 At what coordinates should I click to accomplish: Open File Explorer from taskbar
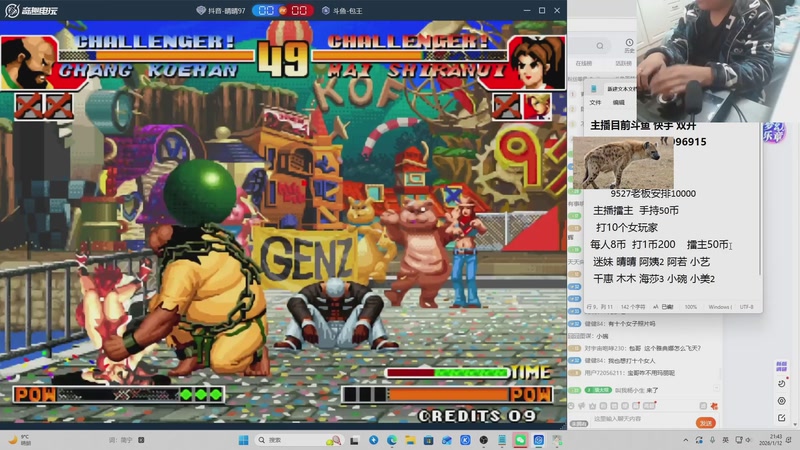410,440
